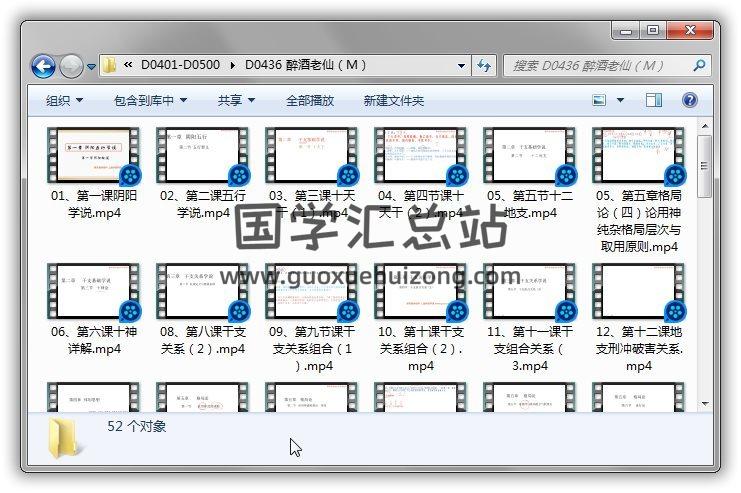Expand arrow after D0401-D0500 breadcrumb
Screen dimensions: 741x493
point(233,65)
